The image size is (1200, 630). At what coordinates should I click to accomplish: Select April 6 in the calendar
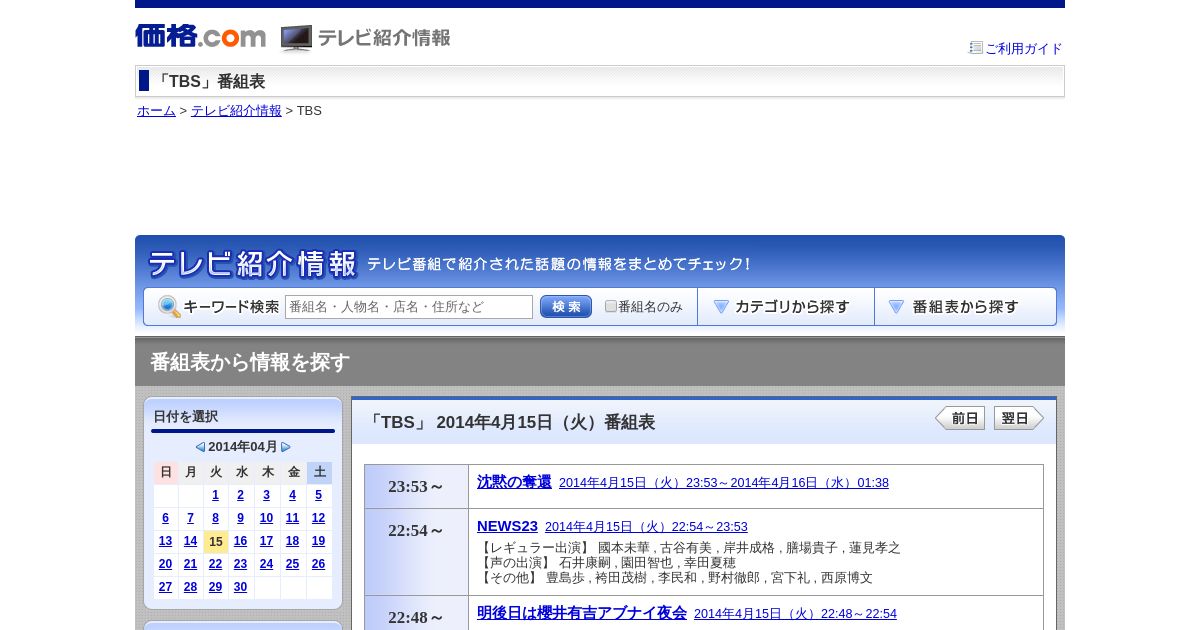(165, 518)
